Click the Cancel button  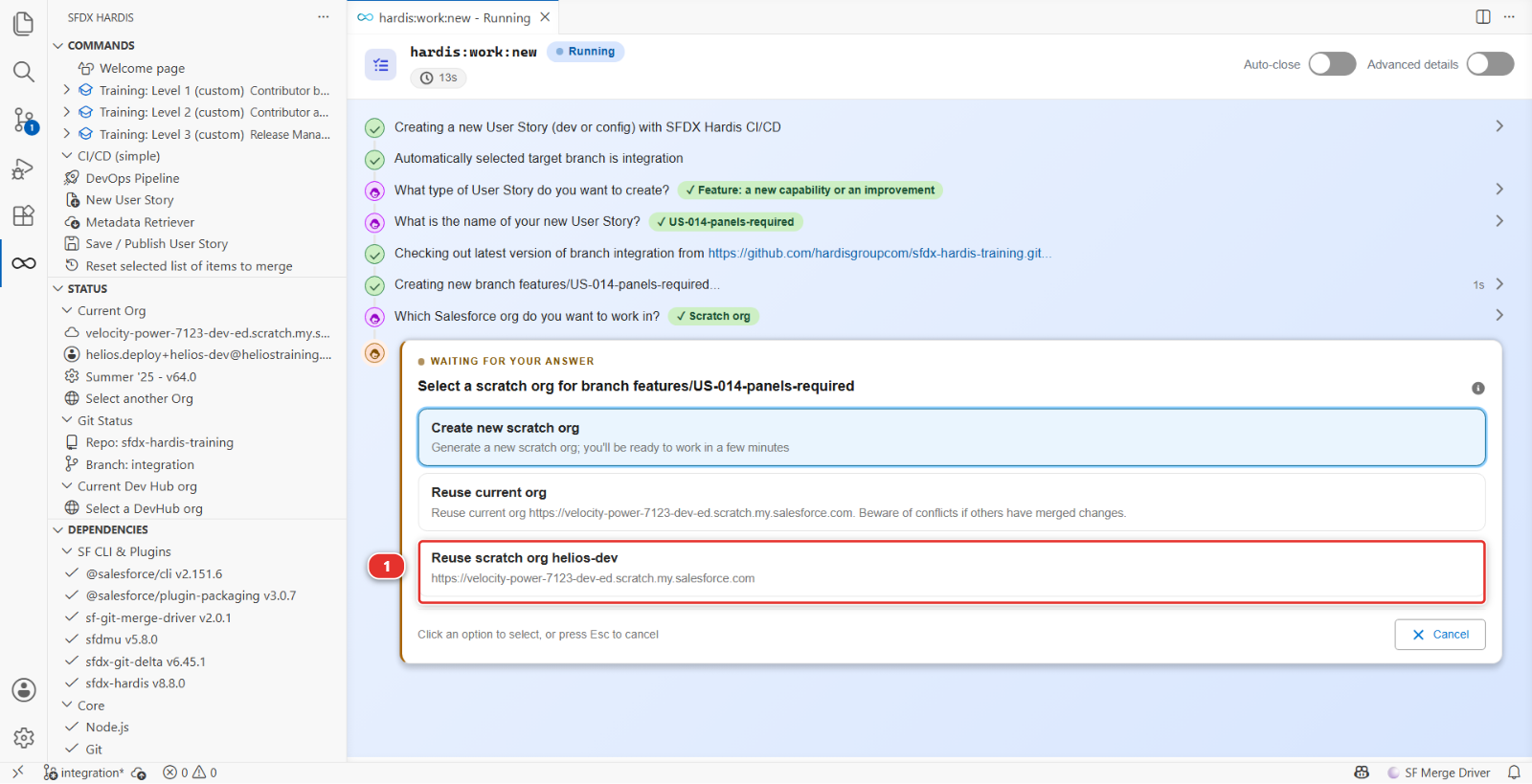click(x=1440, y=635)
